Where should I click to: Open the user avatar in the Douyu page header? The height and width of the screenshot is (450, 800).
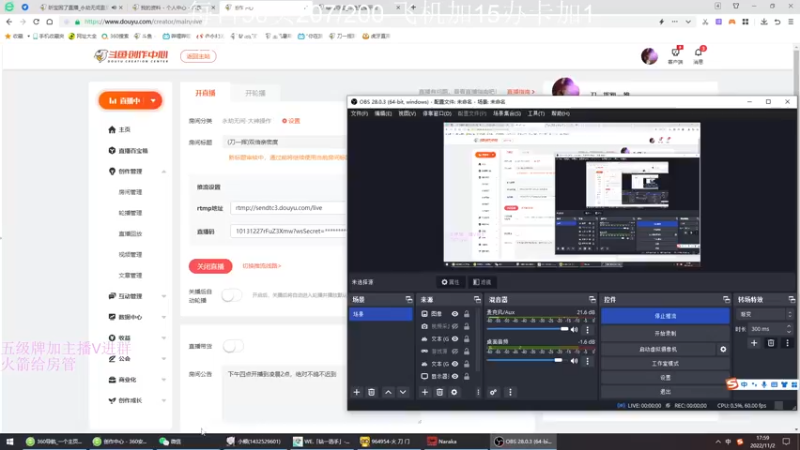tap(649, 56)
